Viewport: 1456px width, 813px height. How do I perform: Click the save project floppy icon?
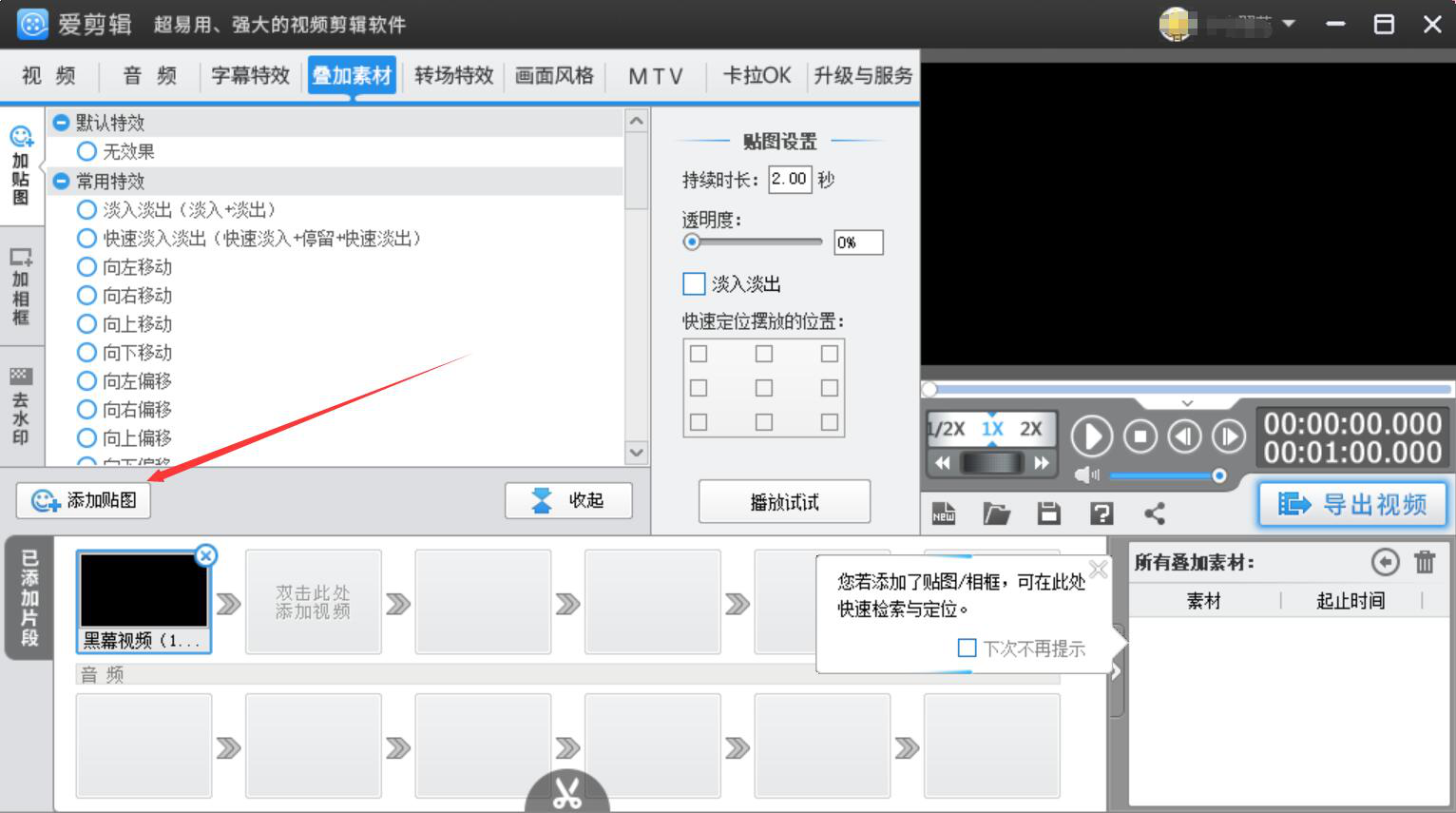[x=1049, y=513]
